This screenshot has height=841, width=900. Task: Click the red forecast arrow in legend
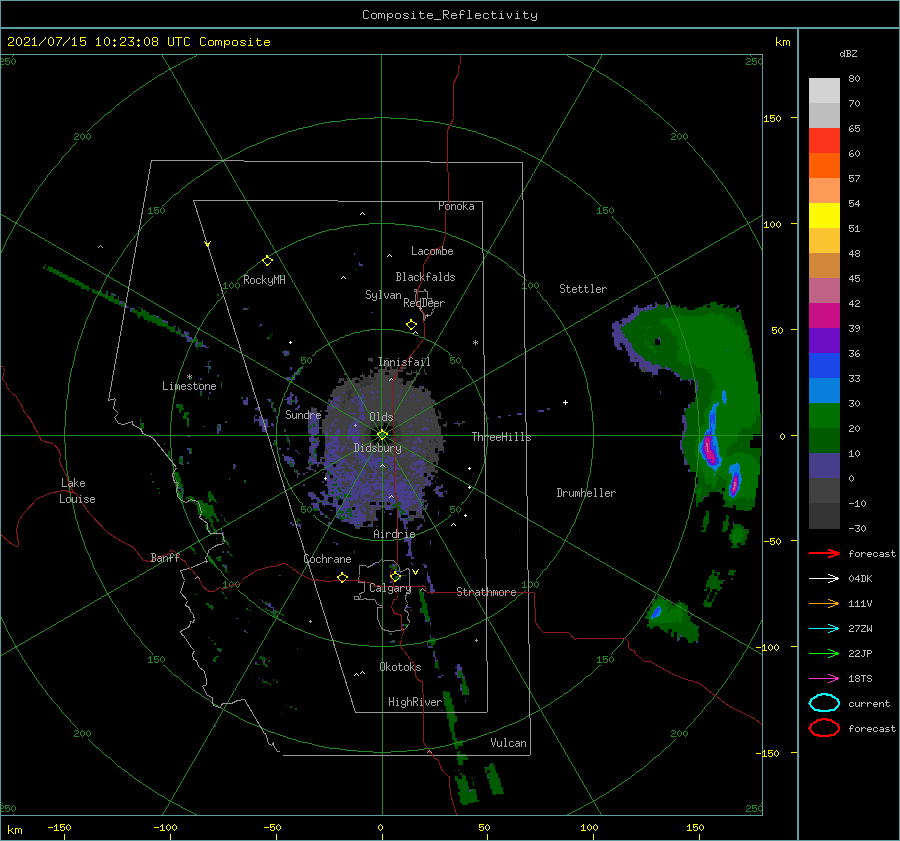click(824, 553)
